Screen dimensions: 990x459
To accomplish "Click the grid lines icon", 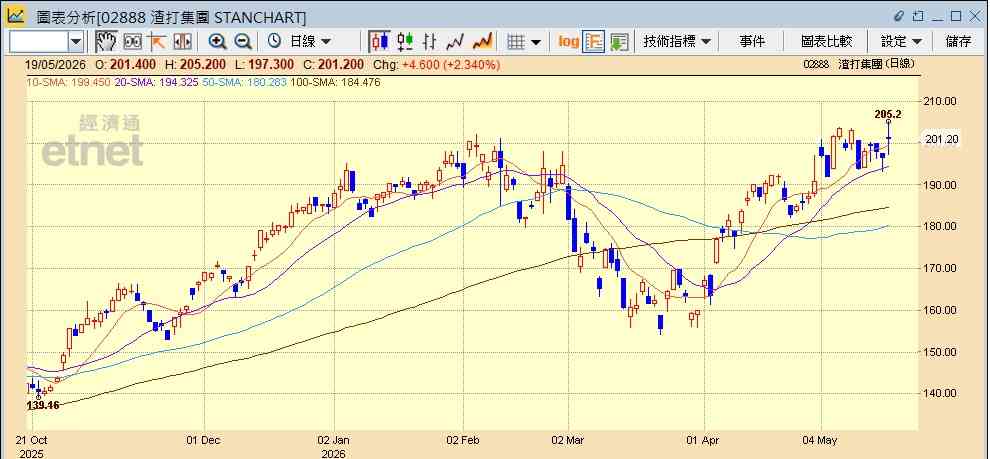I will tap(516, 42).
